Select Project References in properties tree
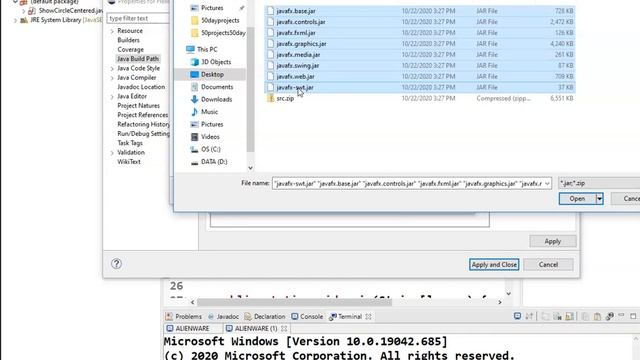 point(142,115)
